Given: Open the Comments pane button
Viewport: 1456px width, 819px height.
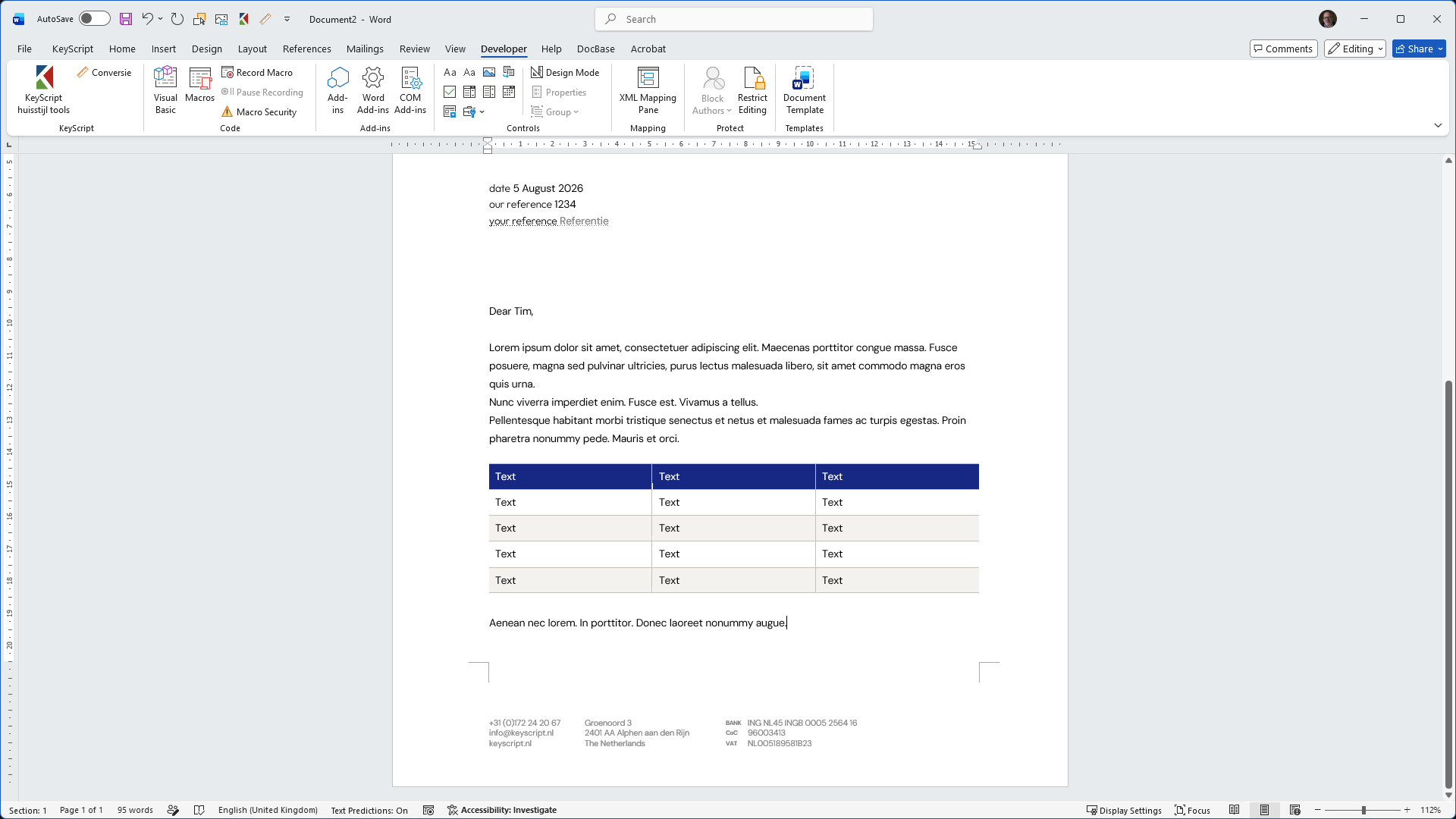Looking at the screenshot, I should pyautogui.click(x=1283, y=49).
